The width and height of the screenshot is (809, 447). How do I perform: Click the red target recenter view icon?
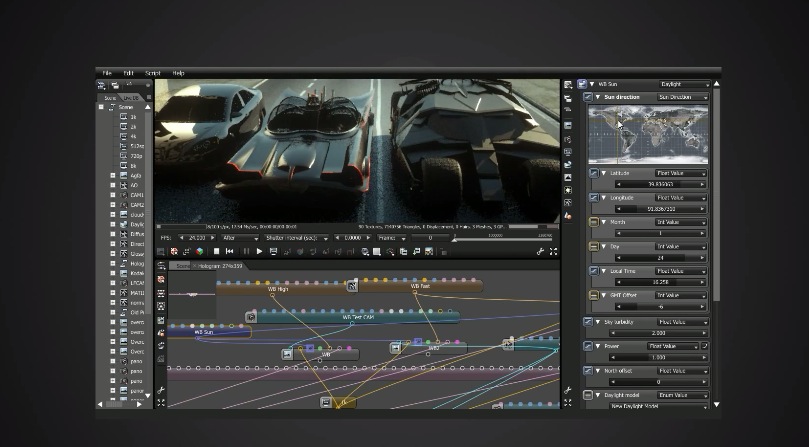point(174,251)
